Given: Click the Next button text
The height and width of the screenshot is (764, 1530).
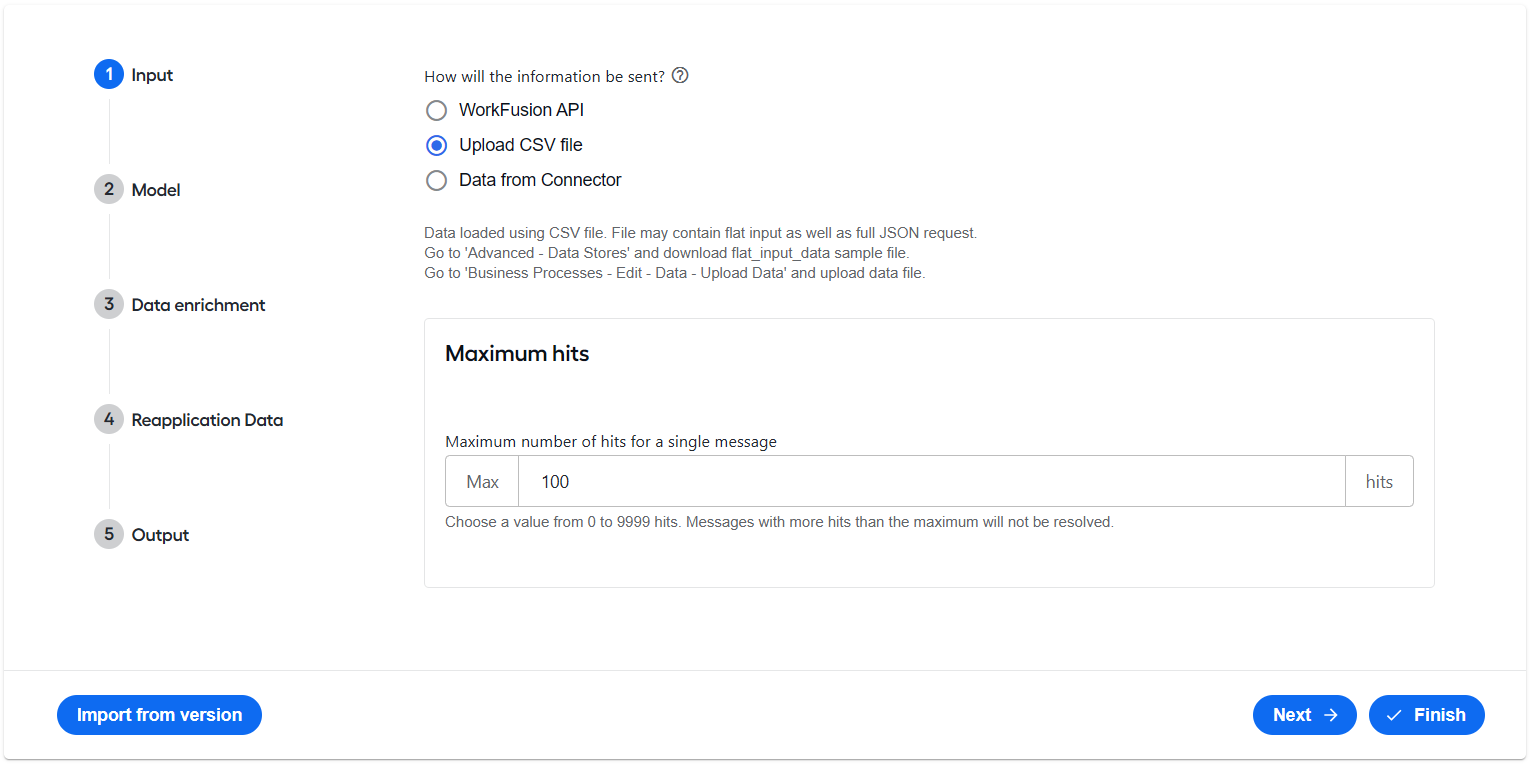Looking at the screenshot, I should coord(1292,715).
